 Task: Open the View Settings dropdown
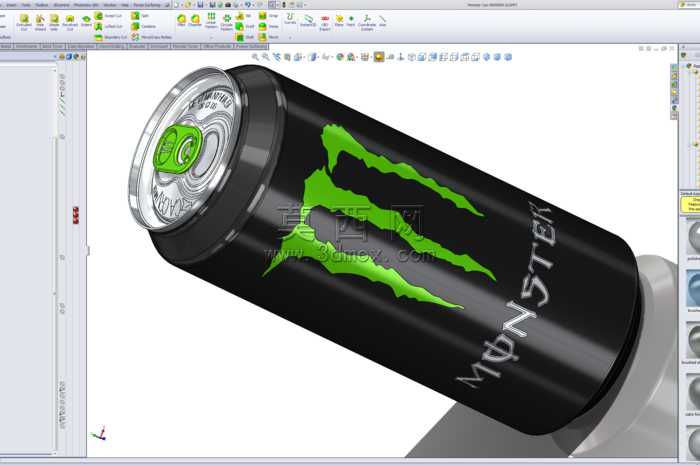(x=365, y=57)
